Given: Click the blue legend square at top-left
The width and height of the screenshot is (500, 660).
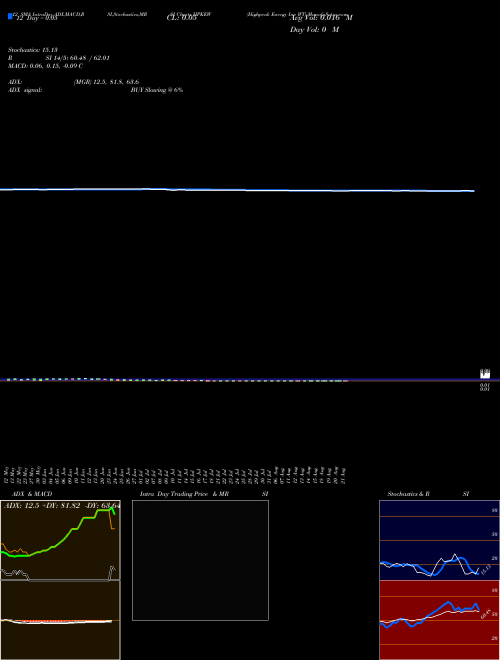Looking at the screenshot, I should pyautogui.click(x=10, y=16).
